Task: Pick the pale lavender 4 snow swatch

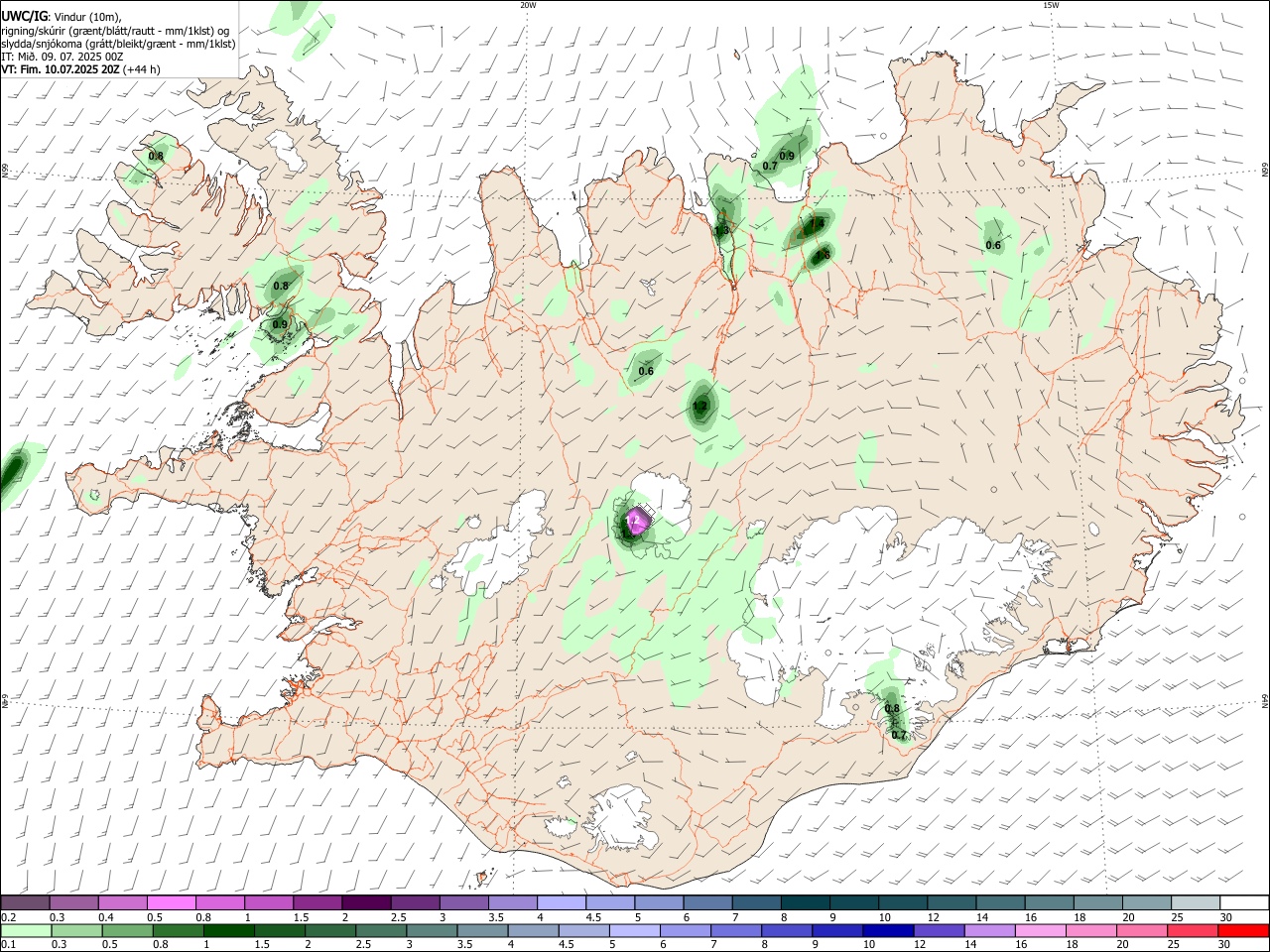Action: click(561, 902)
